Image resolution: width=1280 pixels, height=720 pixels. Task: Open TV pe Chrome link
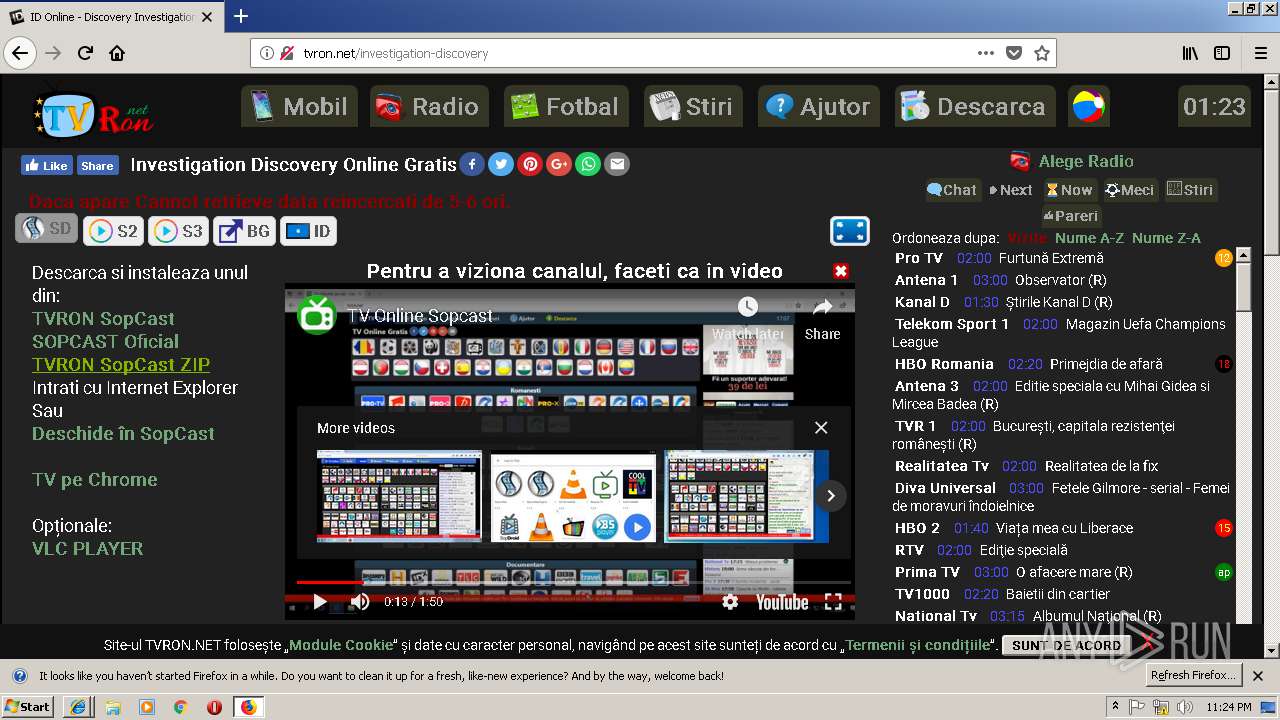[94, 480]
